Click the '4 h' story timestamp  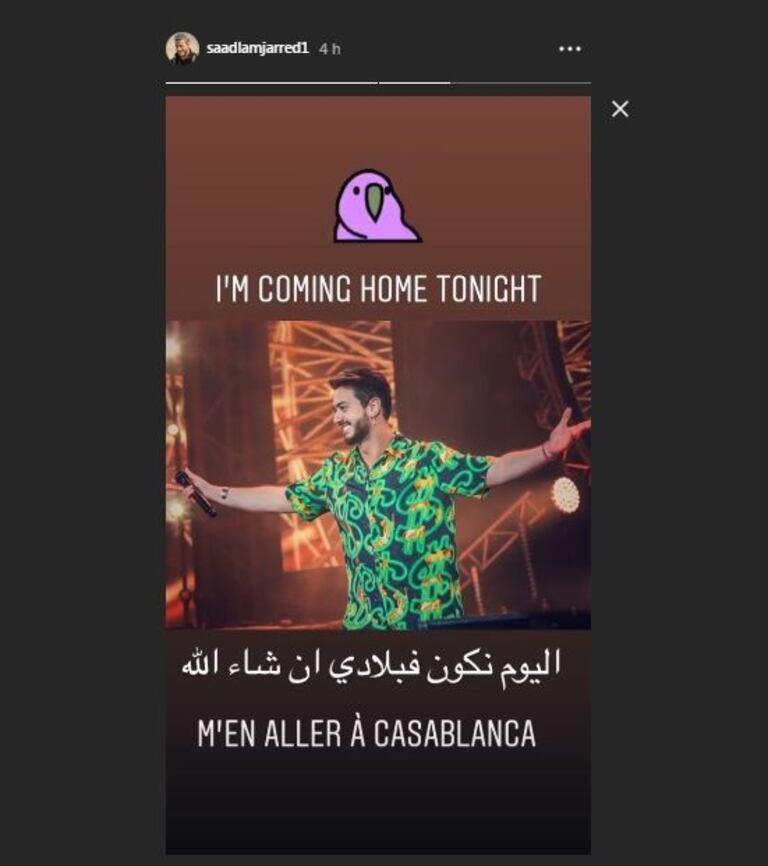pyautogui.click(x=330, y=49)
